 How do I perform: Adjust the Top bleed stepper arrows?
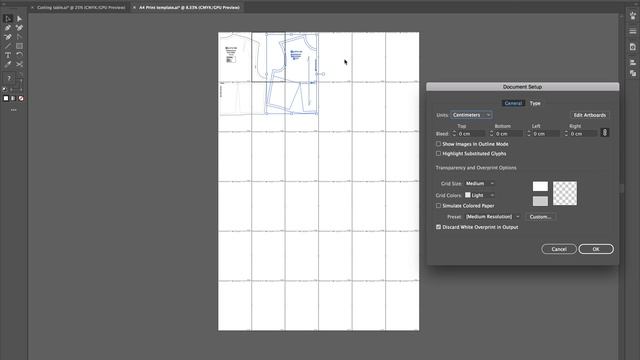coord(454,133)
